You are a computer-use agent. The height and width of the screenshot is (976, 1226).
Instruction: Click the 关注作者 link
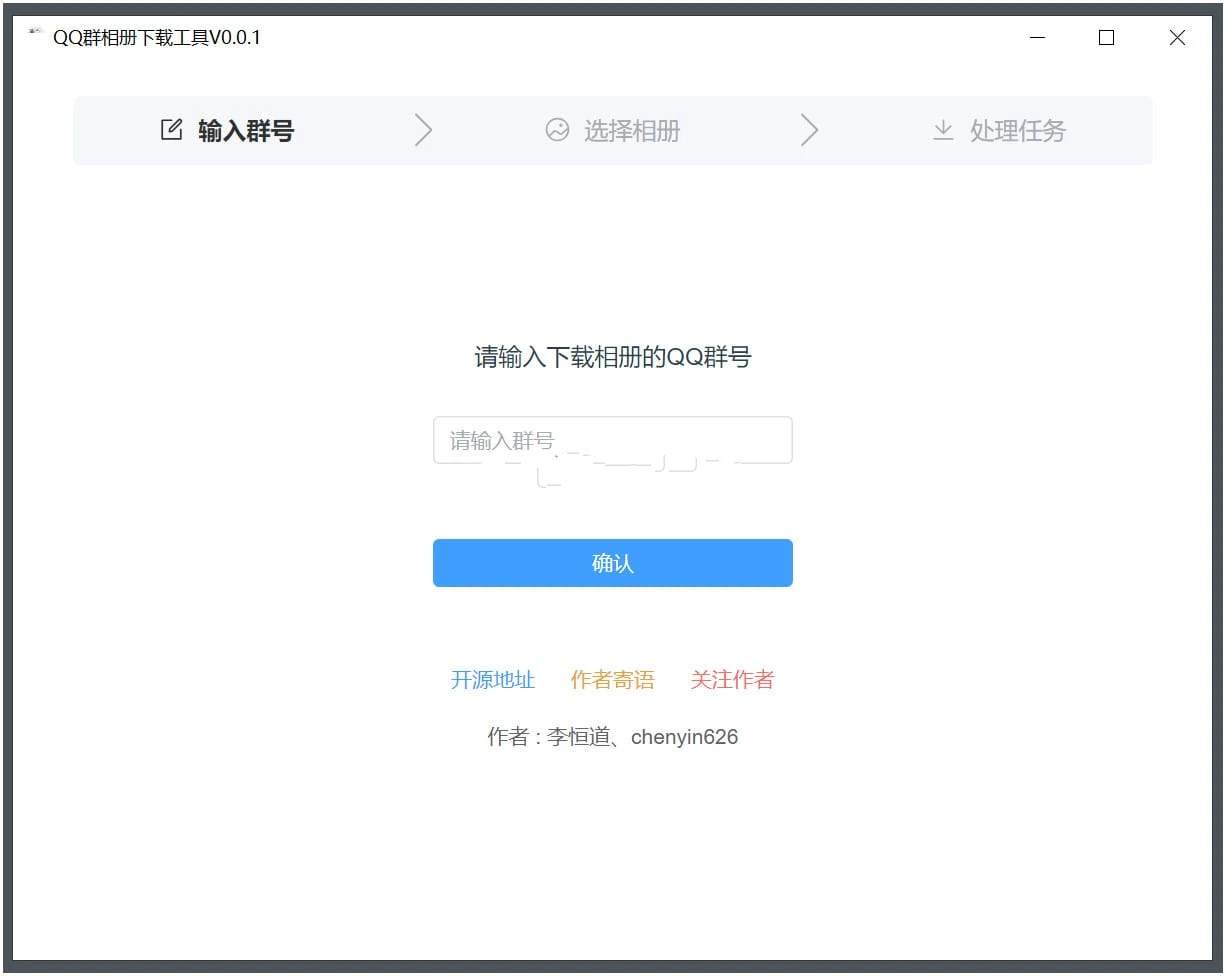732,679
